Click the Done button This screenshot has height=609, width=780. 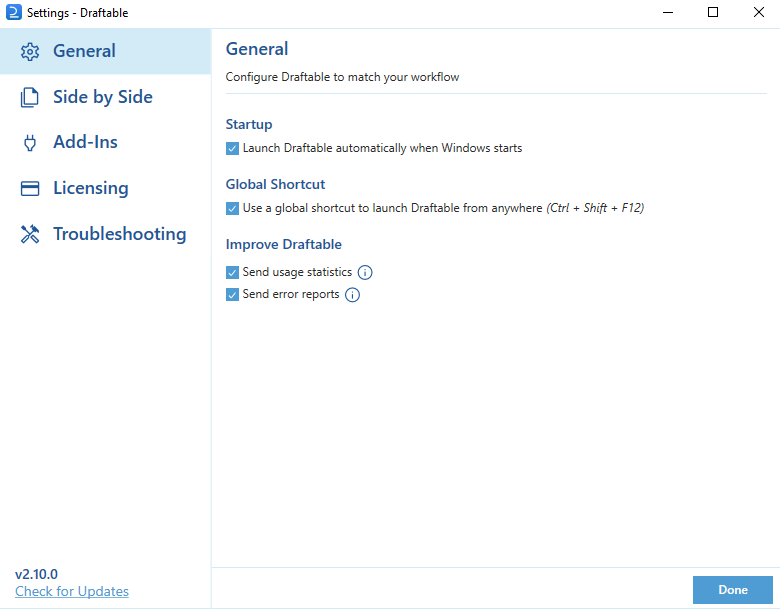[x=733, y=590]
